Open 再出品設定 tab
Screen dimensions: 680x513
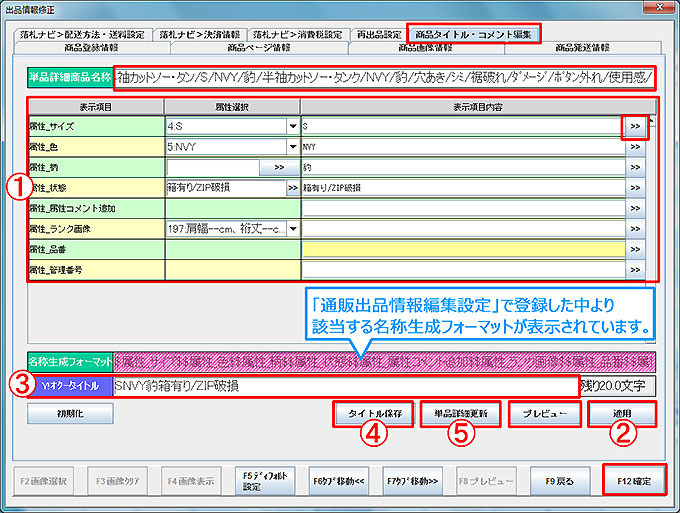(379, 35)
